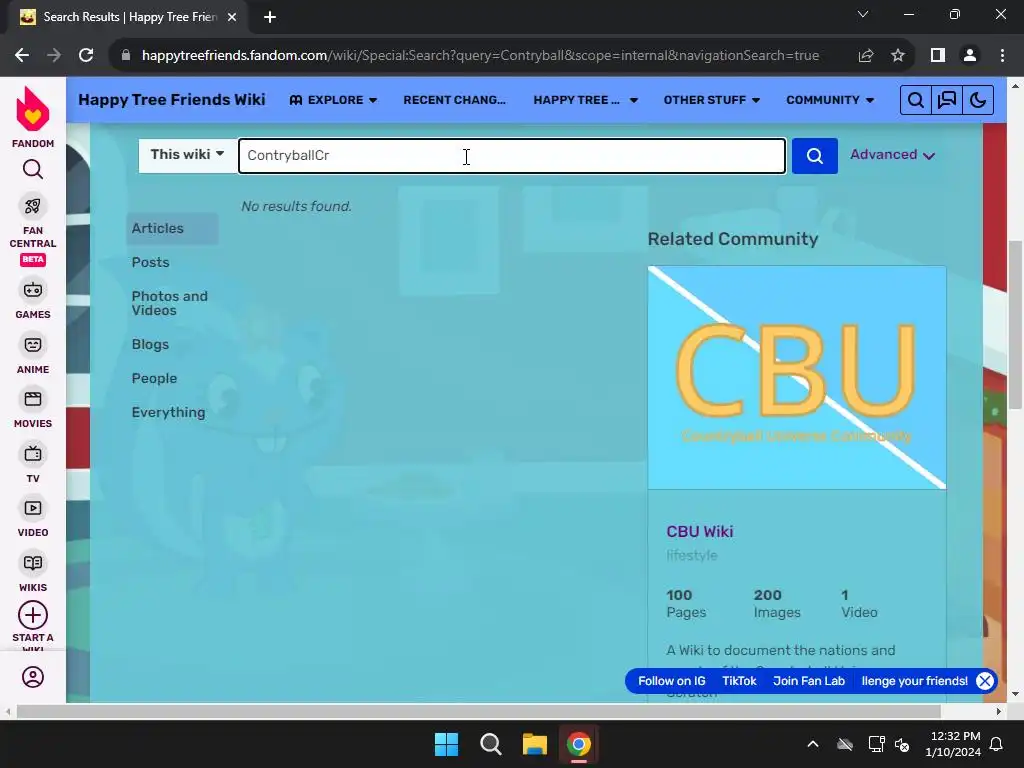The height and width of the screenshot is (768, 1024).
Task: Click the browser address bar URL
Action: click(x=480, y=56)
